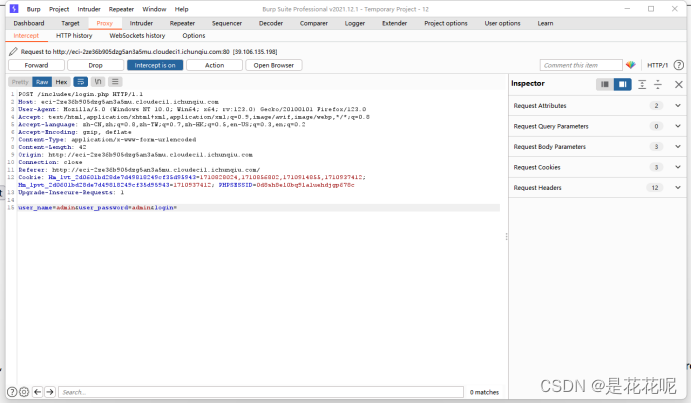The width and height of the screenshot is (692, 404).
Task: Click the Inspector expand all sections icon
Action: [642, 84]
